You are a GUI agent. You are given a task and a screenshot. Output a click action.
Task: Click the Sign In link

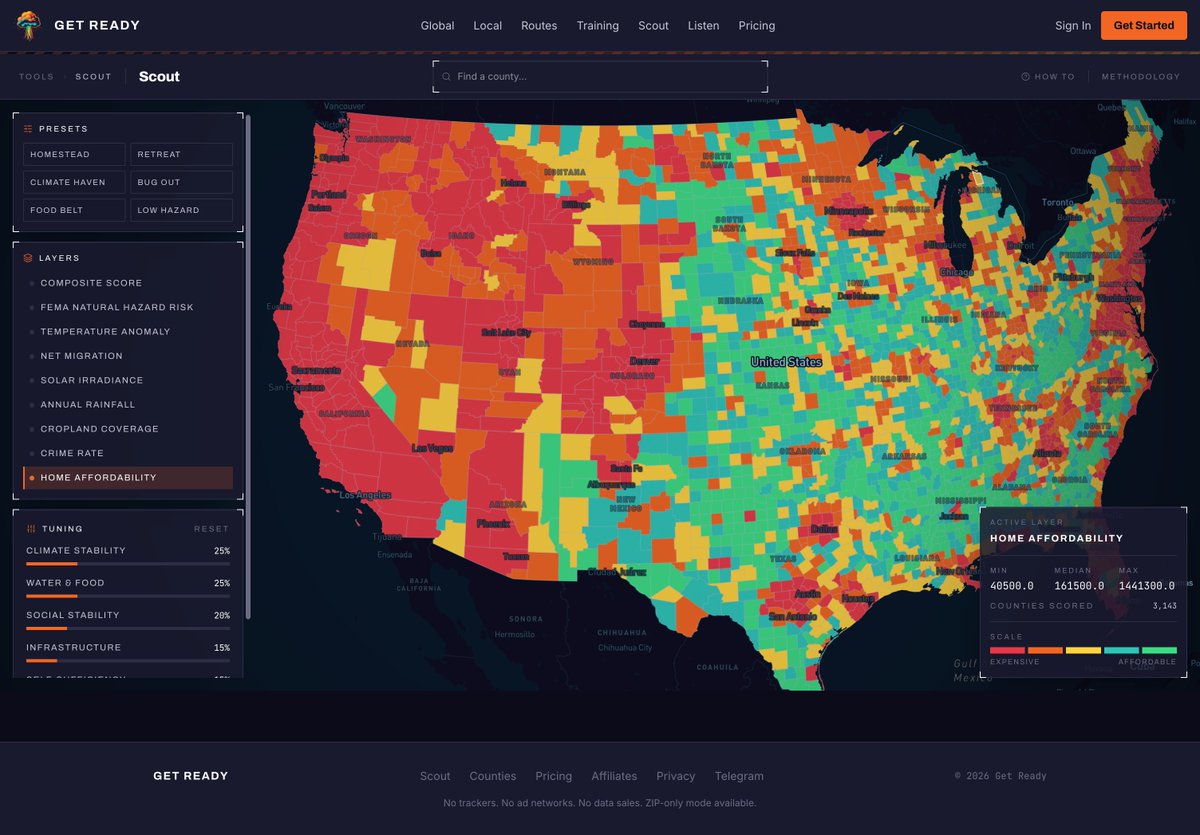pos(1073,26)
